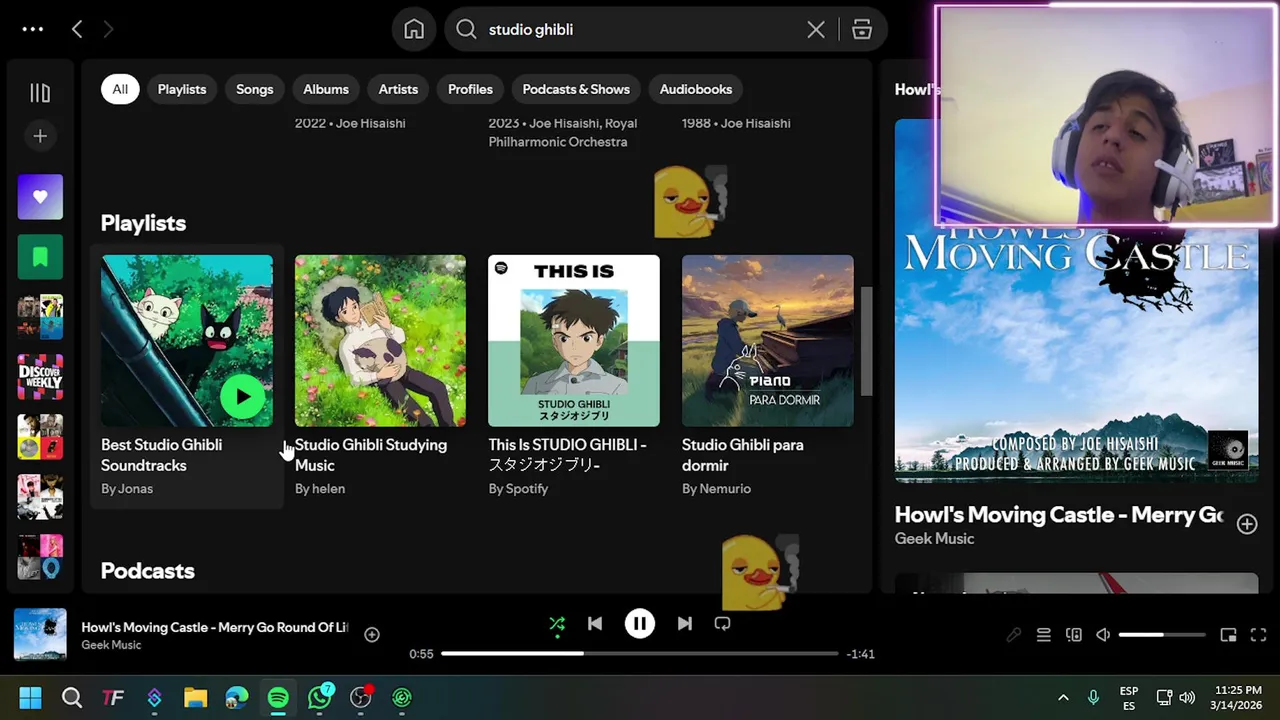Go forward with the right arrow
This screenshot has width=1280, height=720.
[x=108, y=29]
